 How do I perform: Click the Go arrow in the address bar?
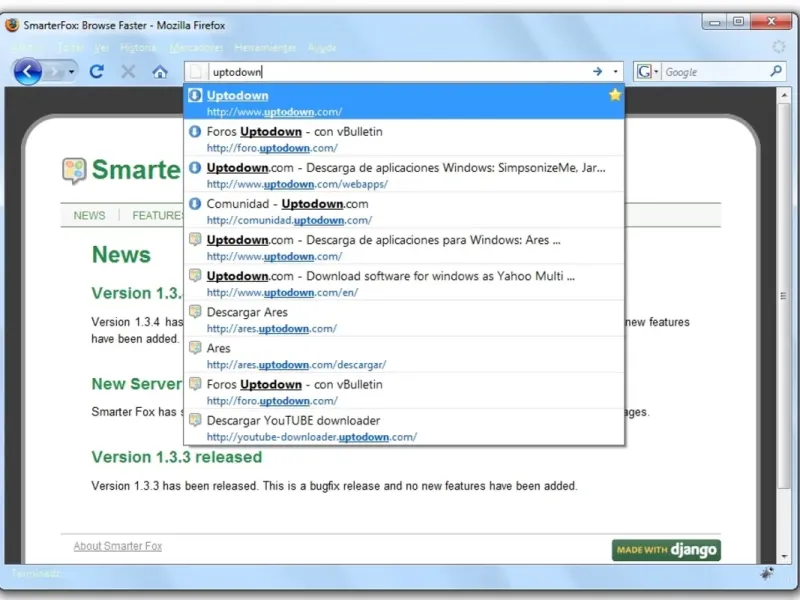tap(597, 72)
